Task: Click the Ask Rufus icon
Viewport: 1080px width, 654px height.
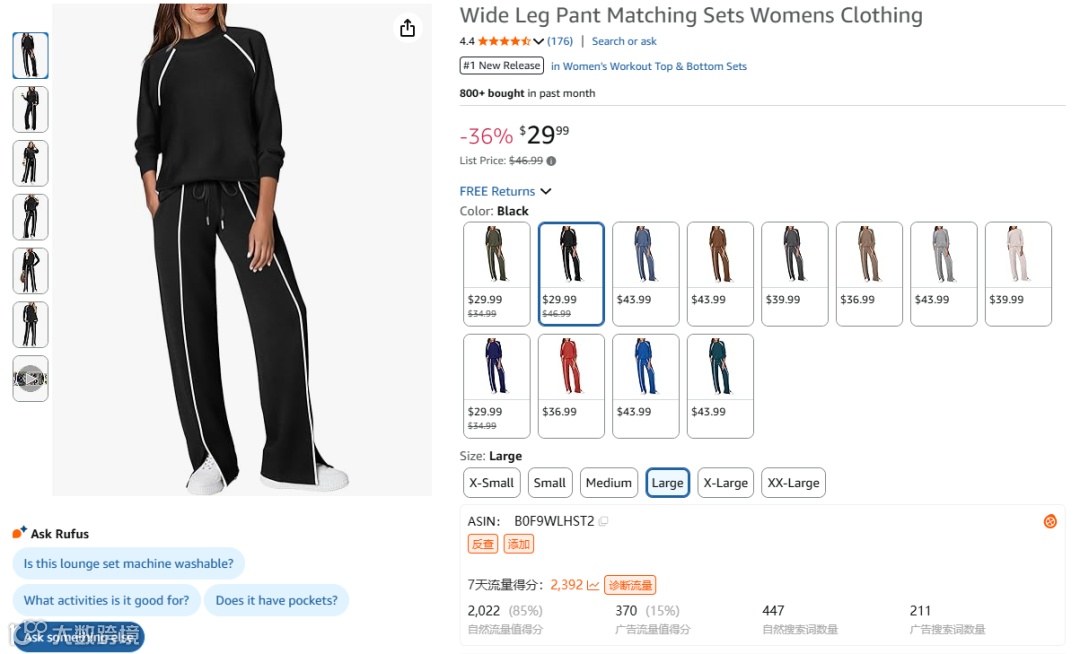Action: point(20,533)
